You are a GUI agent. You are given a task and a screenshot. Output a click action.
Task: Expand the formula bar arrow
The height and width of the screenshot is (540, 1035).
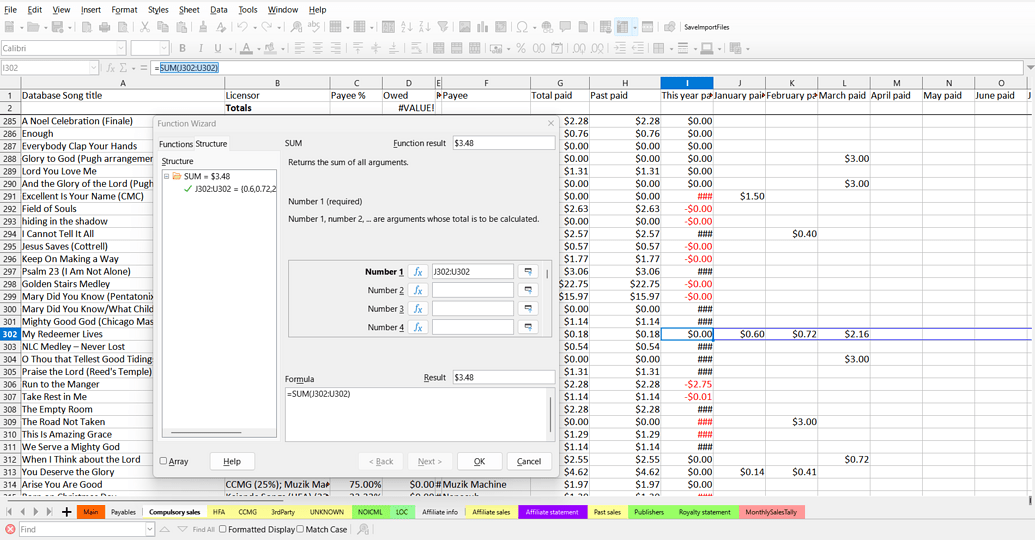tap(1030, 67)
